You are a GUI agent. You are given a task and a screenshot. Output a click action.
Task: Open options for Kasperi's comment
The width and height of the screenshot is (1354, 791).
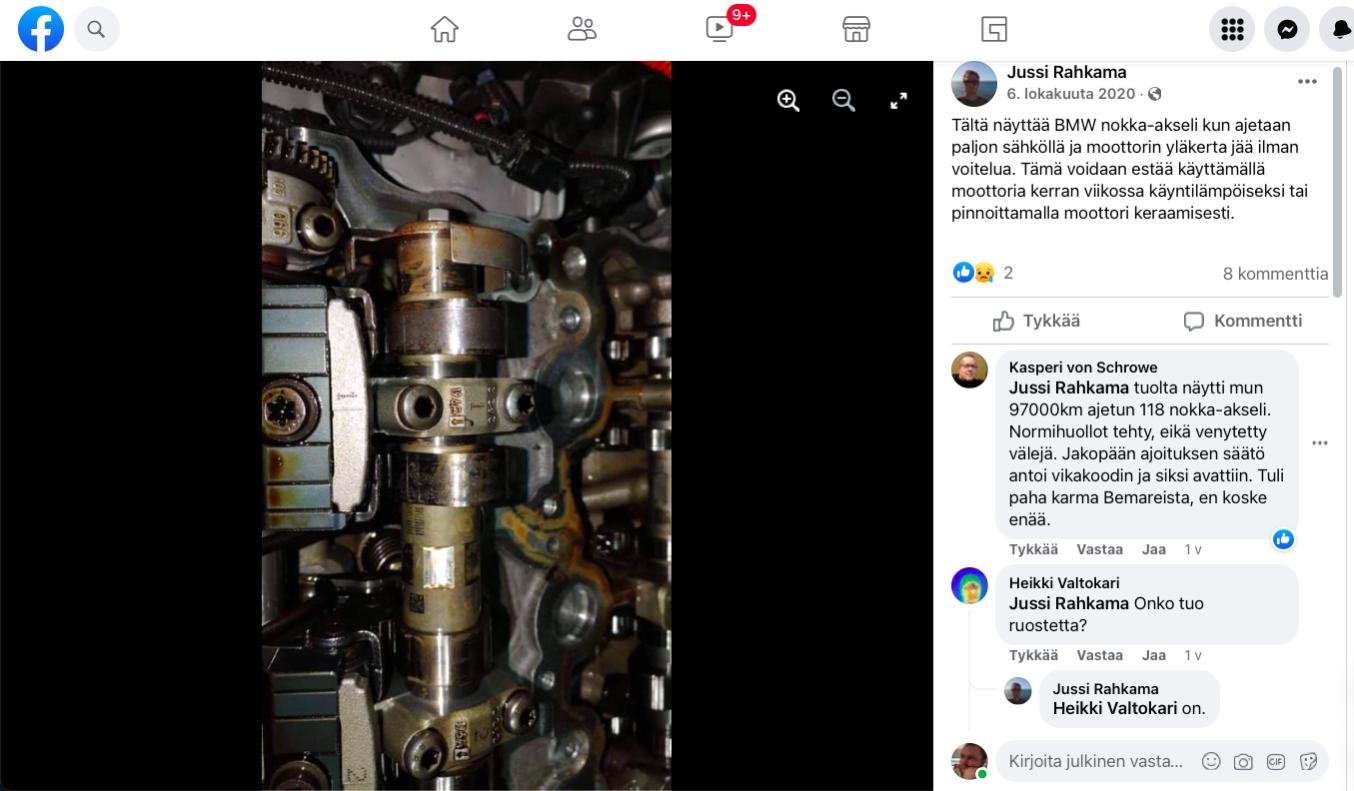(1319, 443)
